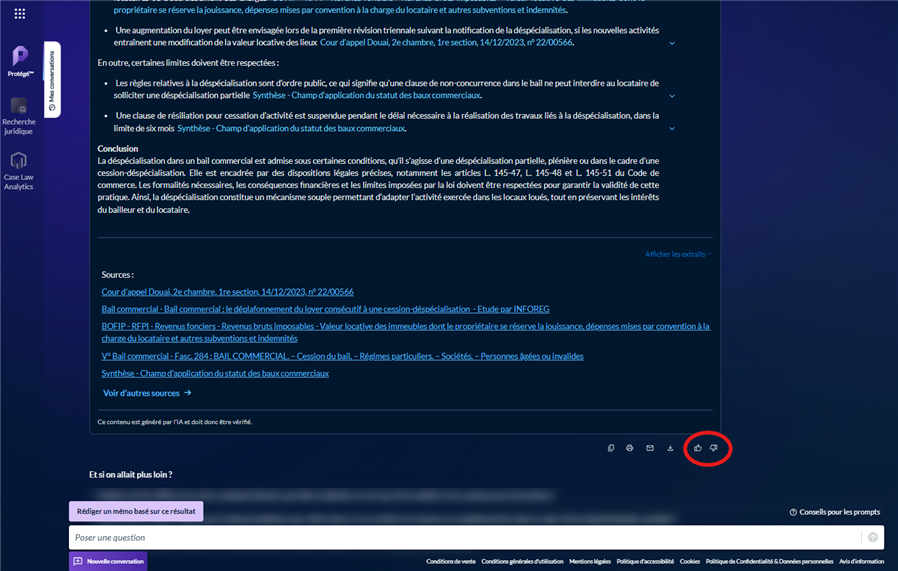Send the answer by email icon
The image size is (898, 571).
(x=650, y=448)
